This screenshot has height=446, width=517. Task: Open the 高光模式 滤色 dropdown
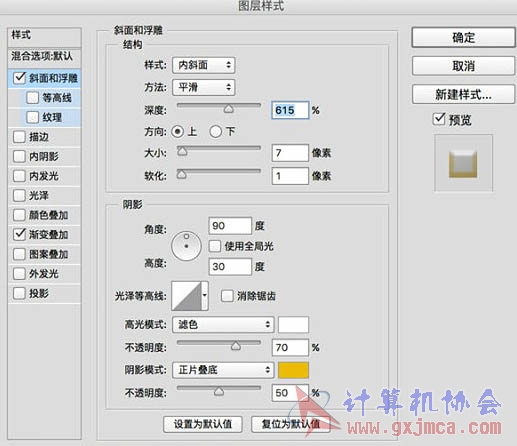click(223, 324)
